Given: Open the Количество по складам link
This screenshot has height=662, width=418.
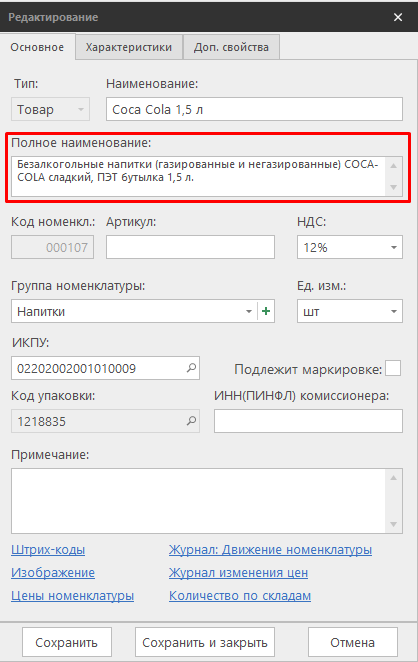Looking at the screenshot, I should coord(240,595).
